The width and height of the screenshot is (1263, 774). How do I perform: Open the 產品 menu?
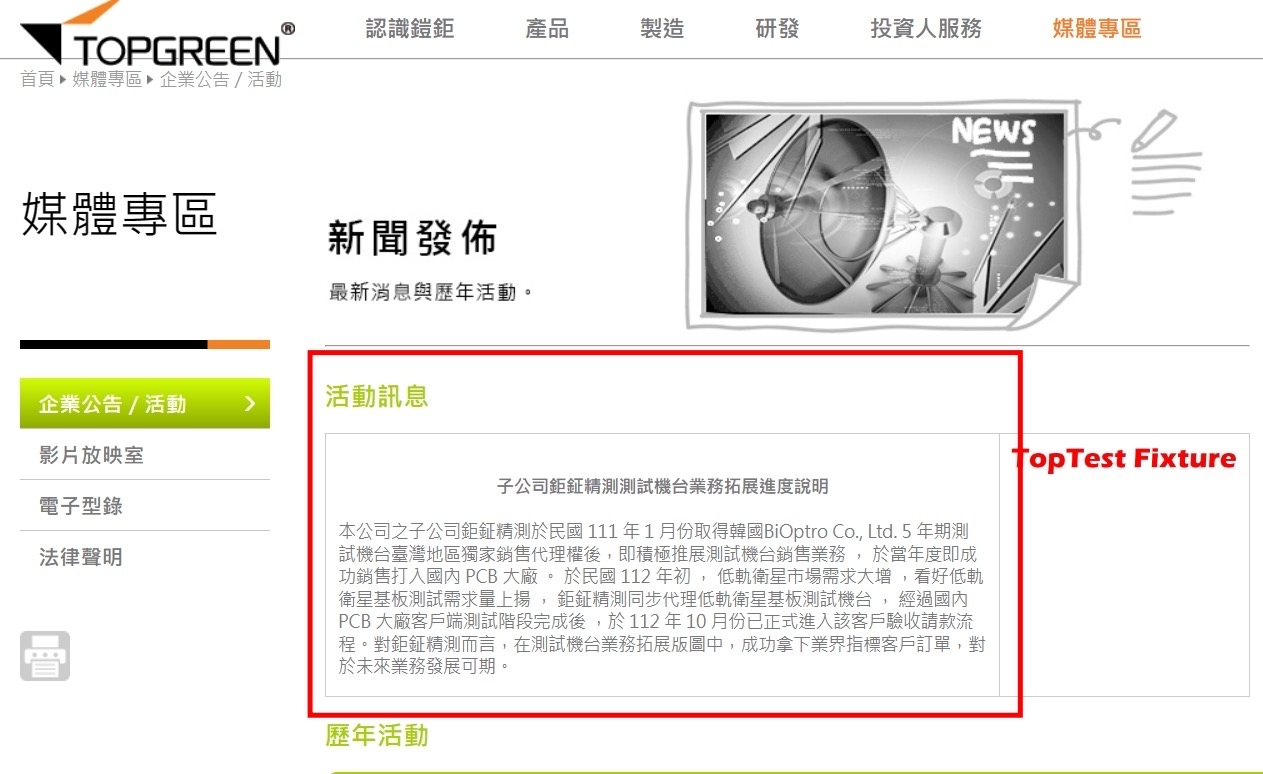tap(547, 29)
